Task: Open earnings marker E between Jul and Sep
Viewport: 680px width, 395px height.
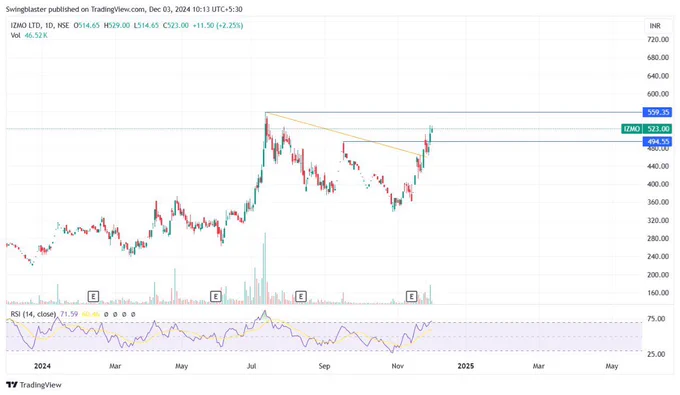Action: coord(301,297)
